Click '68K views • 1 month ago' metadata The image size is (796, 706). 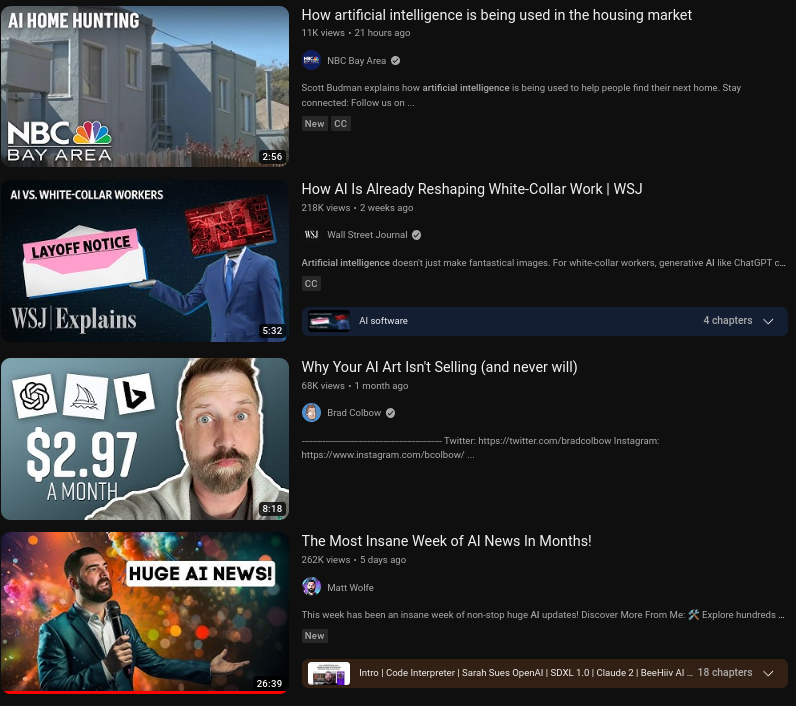tap(355, 386)
